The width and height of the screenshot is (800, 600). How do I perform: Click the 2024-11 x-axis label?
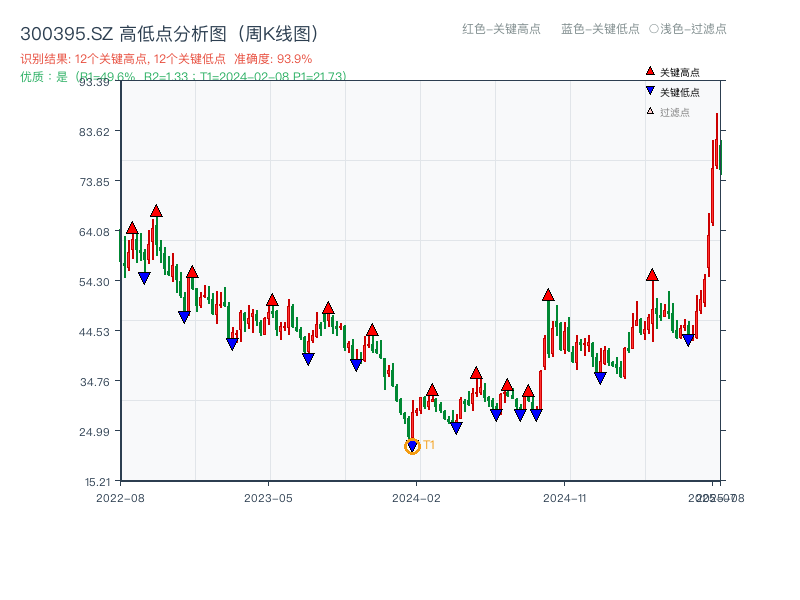tap(565, 498)
